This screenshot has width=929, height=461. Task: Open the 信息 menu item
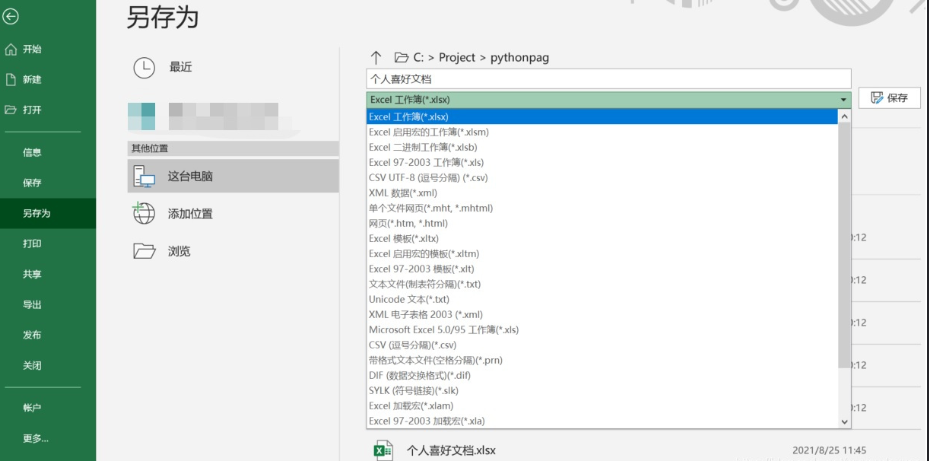(x=32, y=153)
